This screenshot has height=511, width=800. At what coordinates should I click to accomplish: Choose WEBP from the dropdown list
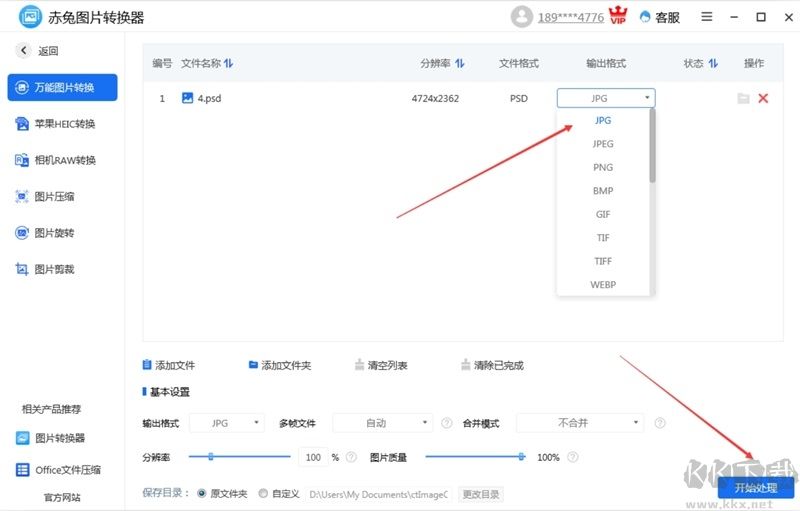[x=603, y=285]
